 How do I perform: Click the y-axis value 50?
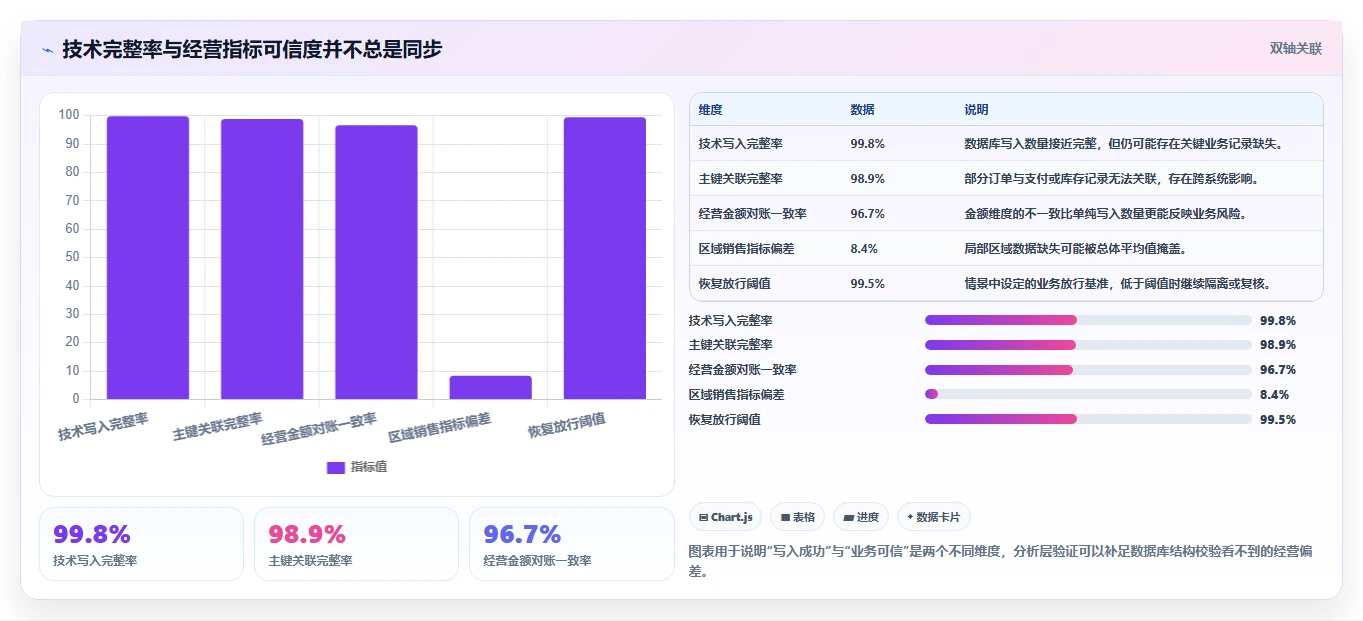tap(72, 257)
